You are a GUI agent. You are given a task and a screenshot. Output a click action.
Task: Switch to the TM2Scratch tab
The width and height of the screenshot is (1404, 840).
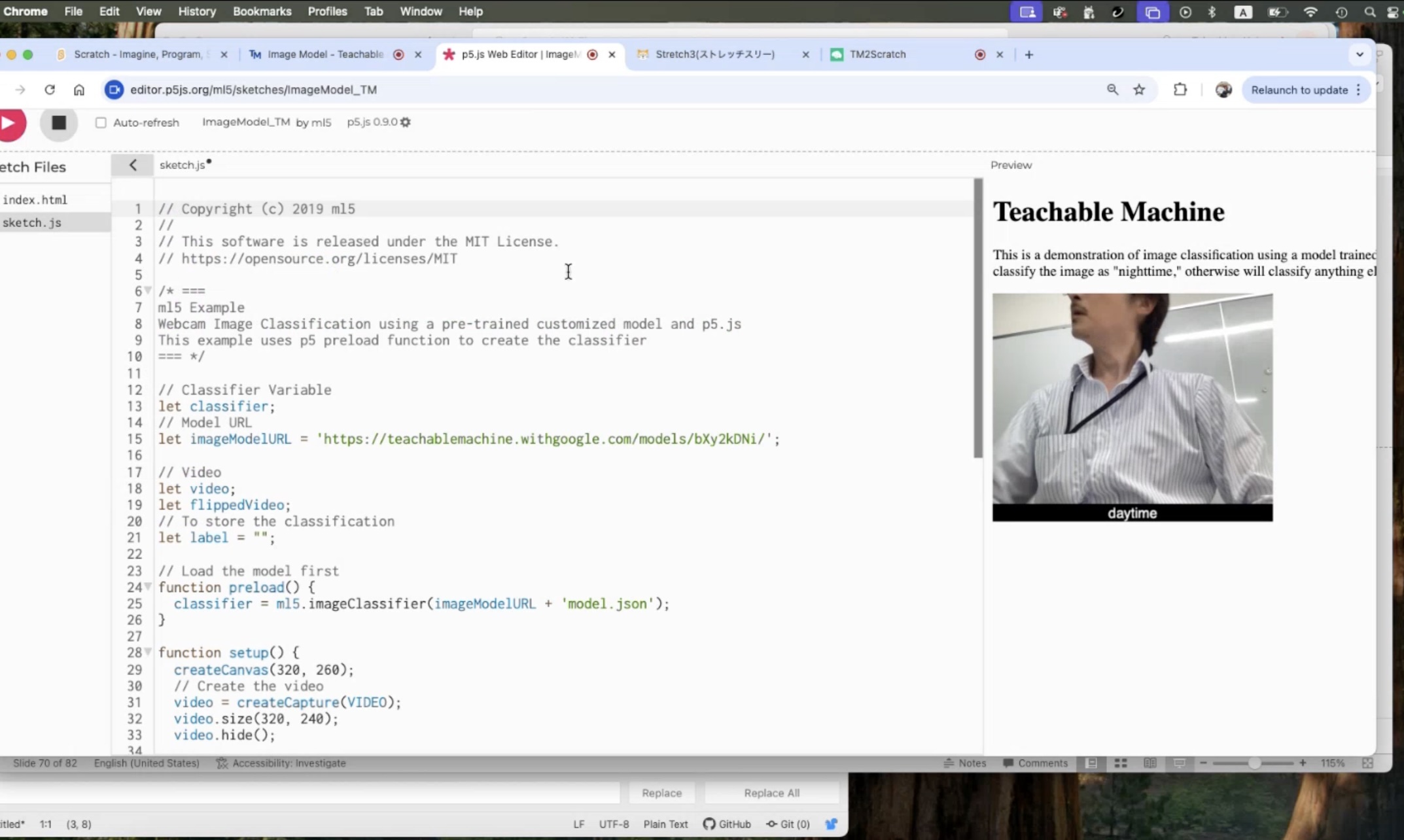click(x=878, y=54)
